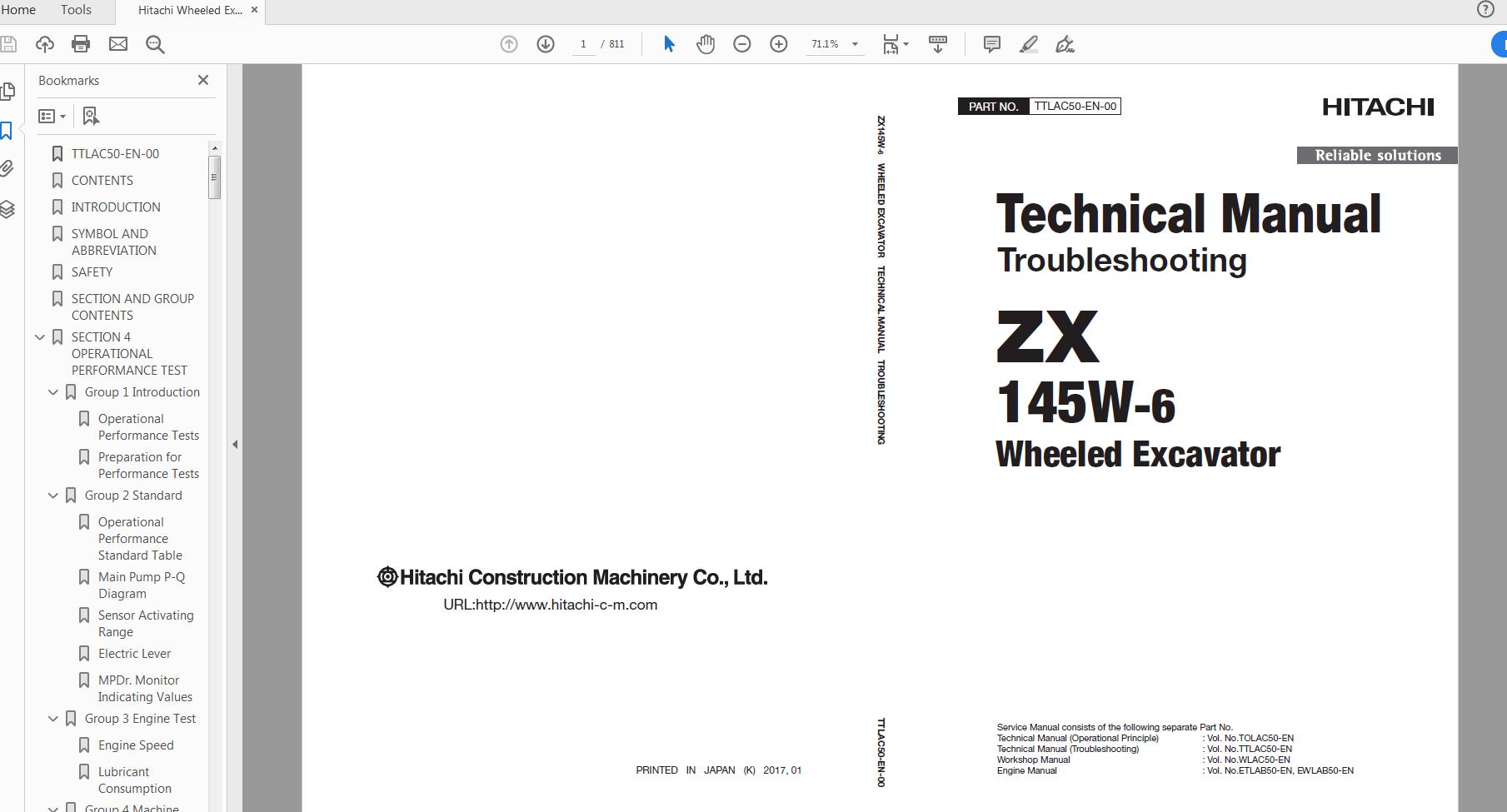Image resolution: width=1507 pixels, height=812 pixels.
Task: Jump to Main Pump P-Q Diagram
Action: point(142,585)
